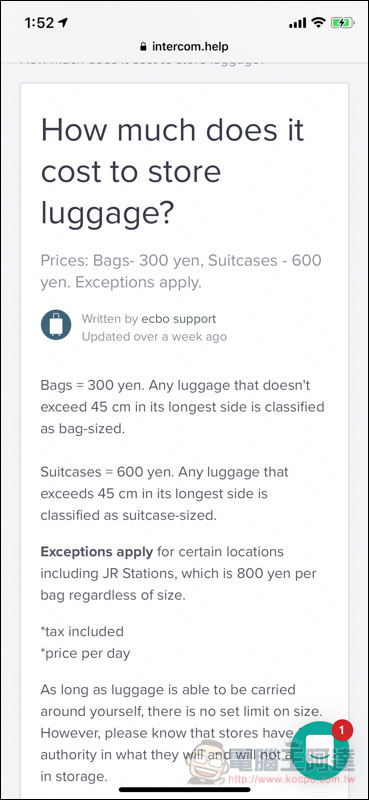Tap the home indicator bar at bottom

(x=185, y=790)
